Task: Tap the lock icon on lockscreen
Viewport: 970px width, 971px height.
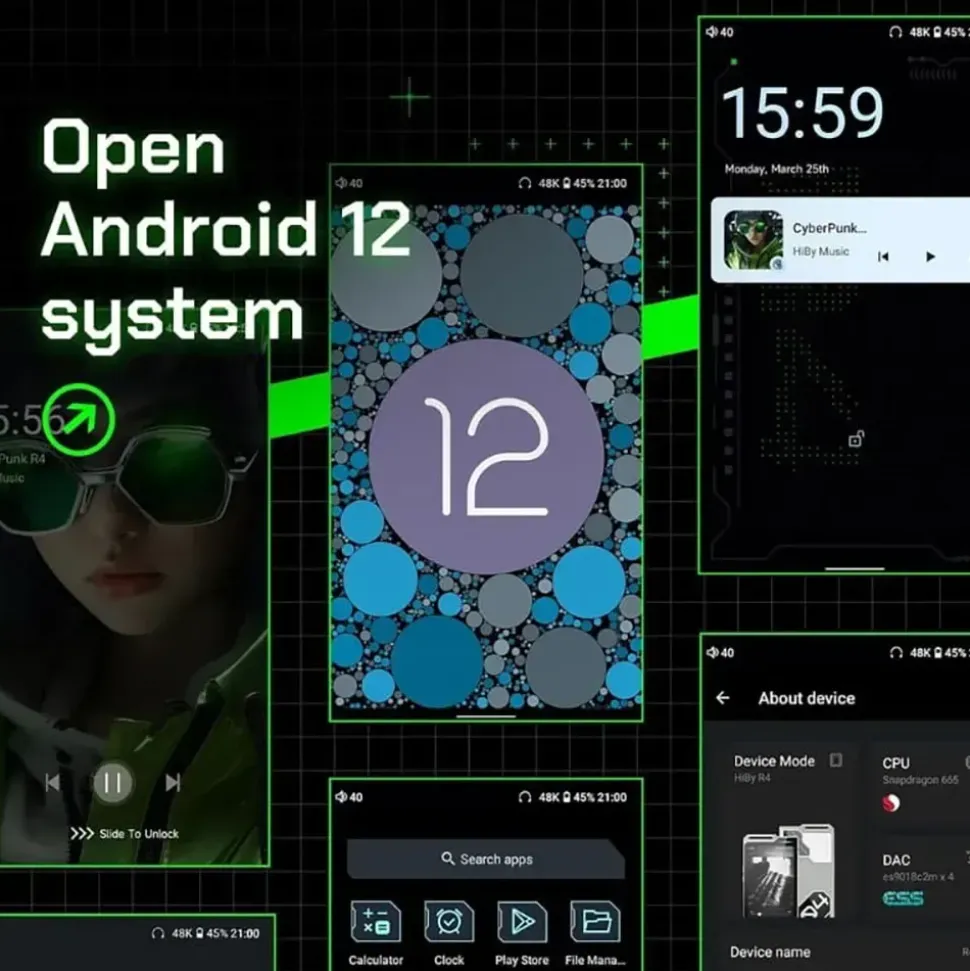Action: point(856,439)
